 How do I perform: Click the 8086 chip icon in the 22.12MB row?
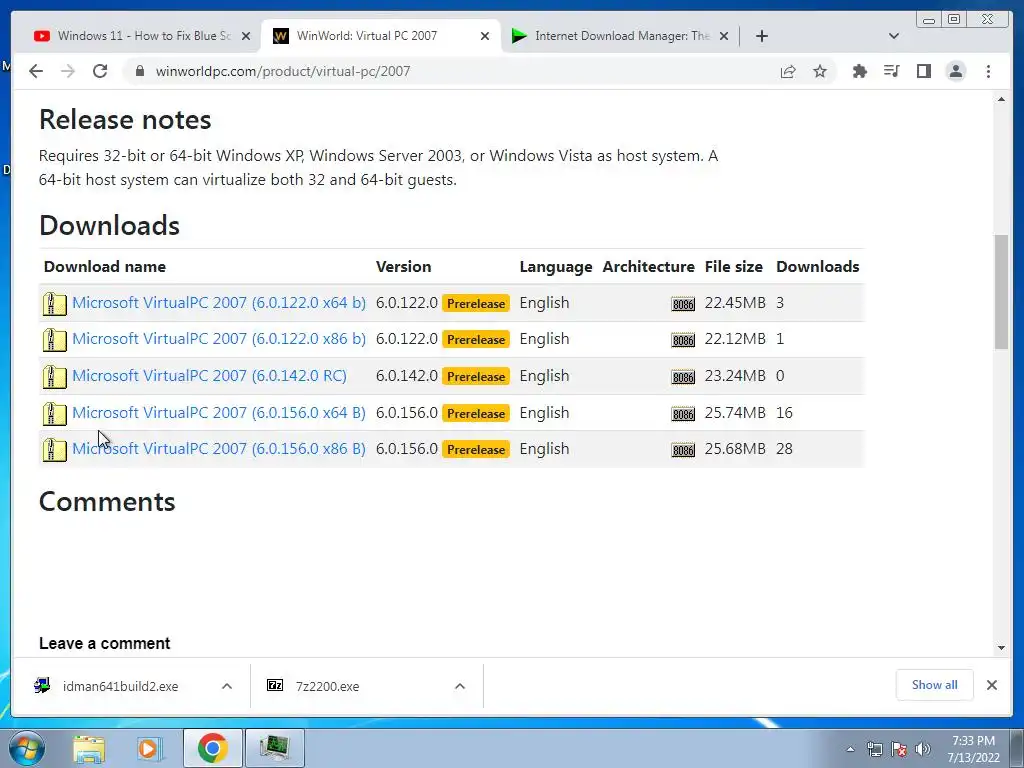[x=683, y=340]
